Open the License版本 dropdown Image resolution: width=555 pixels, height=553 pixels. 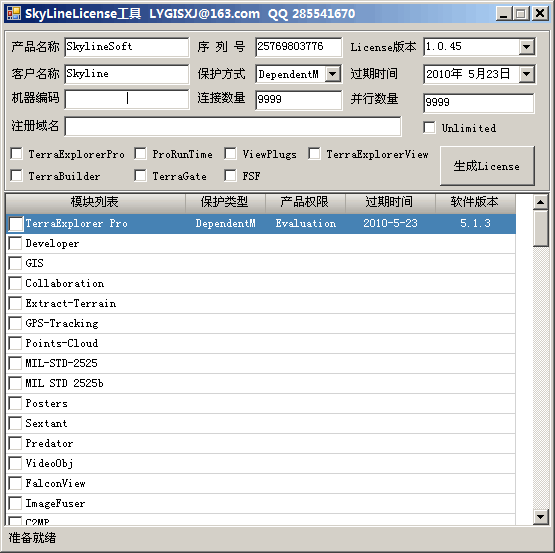[526, 47]
